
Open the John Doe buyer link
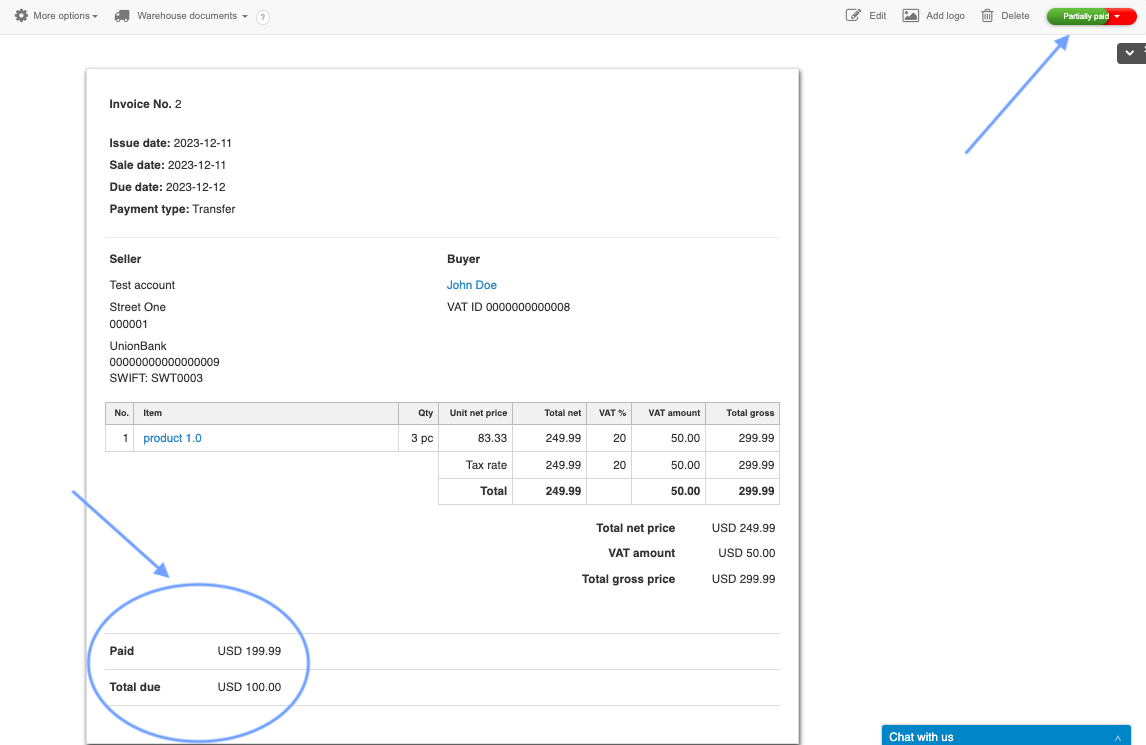pos(472,285)
